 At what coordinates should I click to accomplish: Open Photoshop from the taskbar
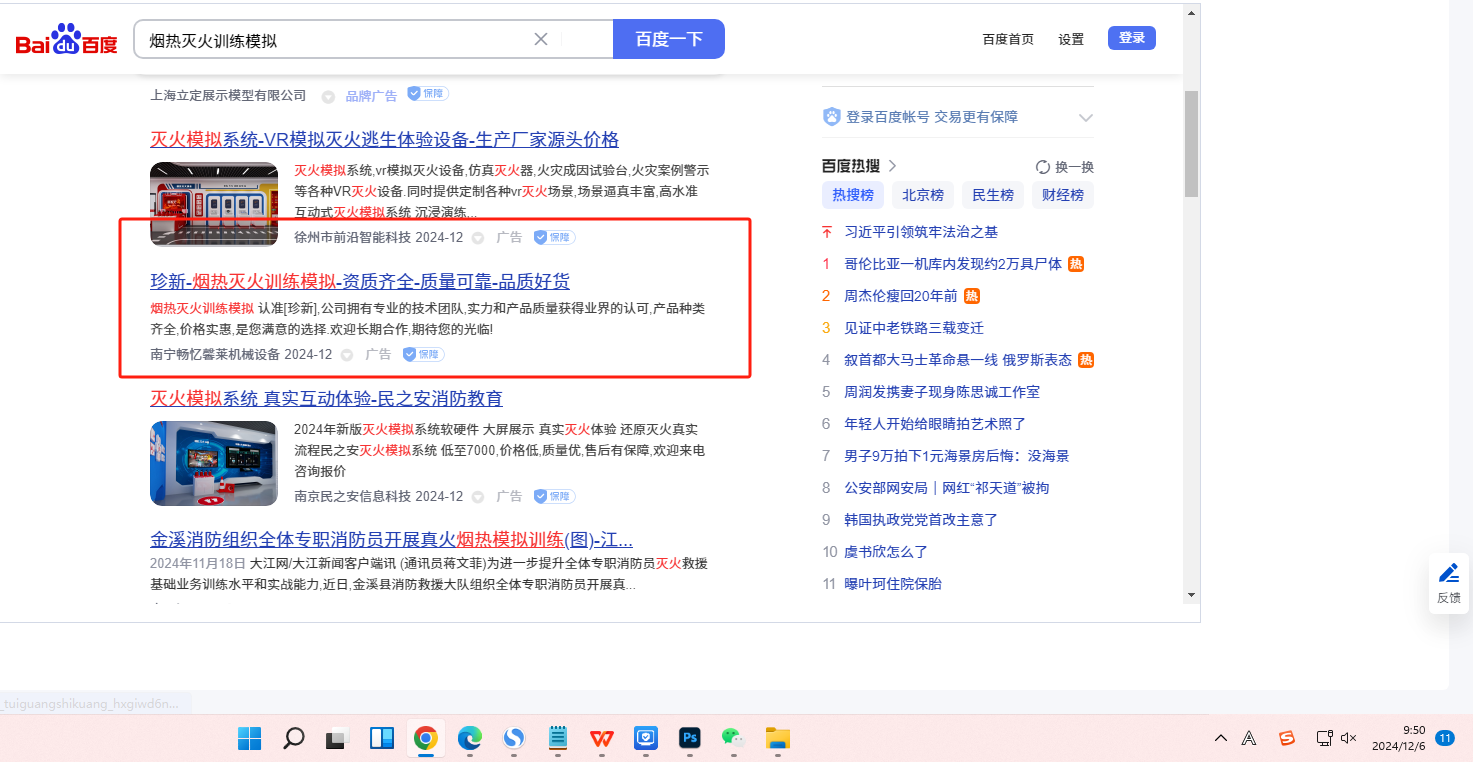pyautogui.click(x=689, y=738)
